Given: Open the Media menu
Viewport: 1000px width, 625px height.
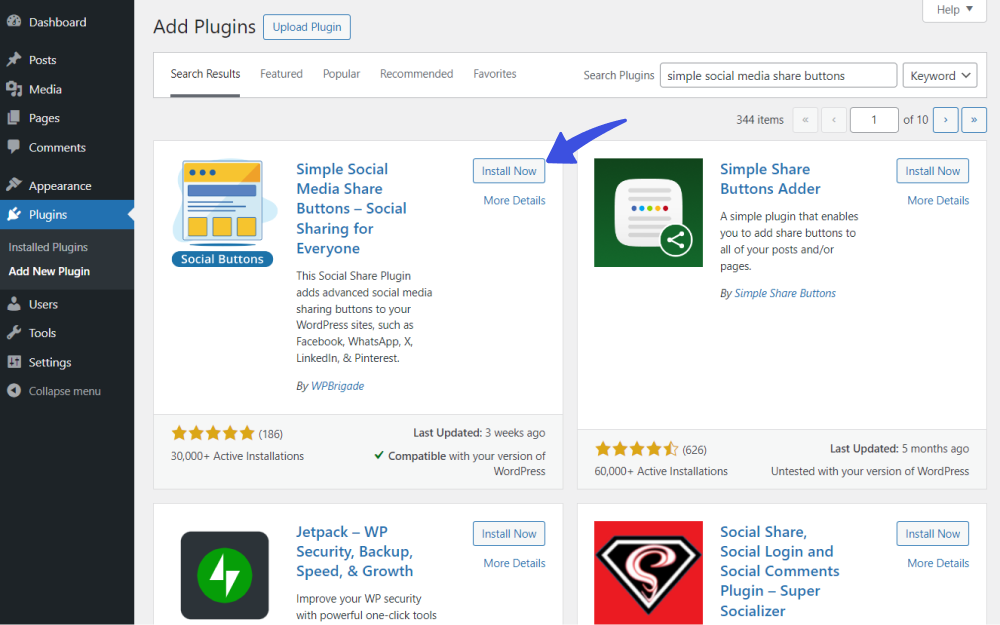Looking at the screenshot, I should pyautogui.click(x=45, y=89).
